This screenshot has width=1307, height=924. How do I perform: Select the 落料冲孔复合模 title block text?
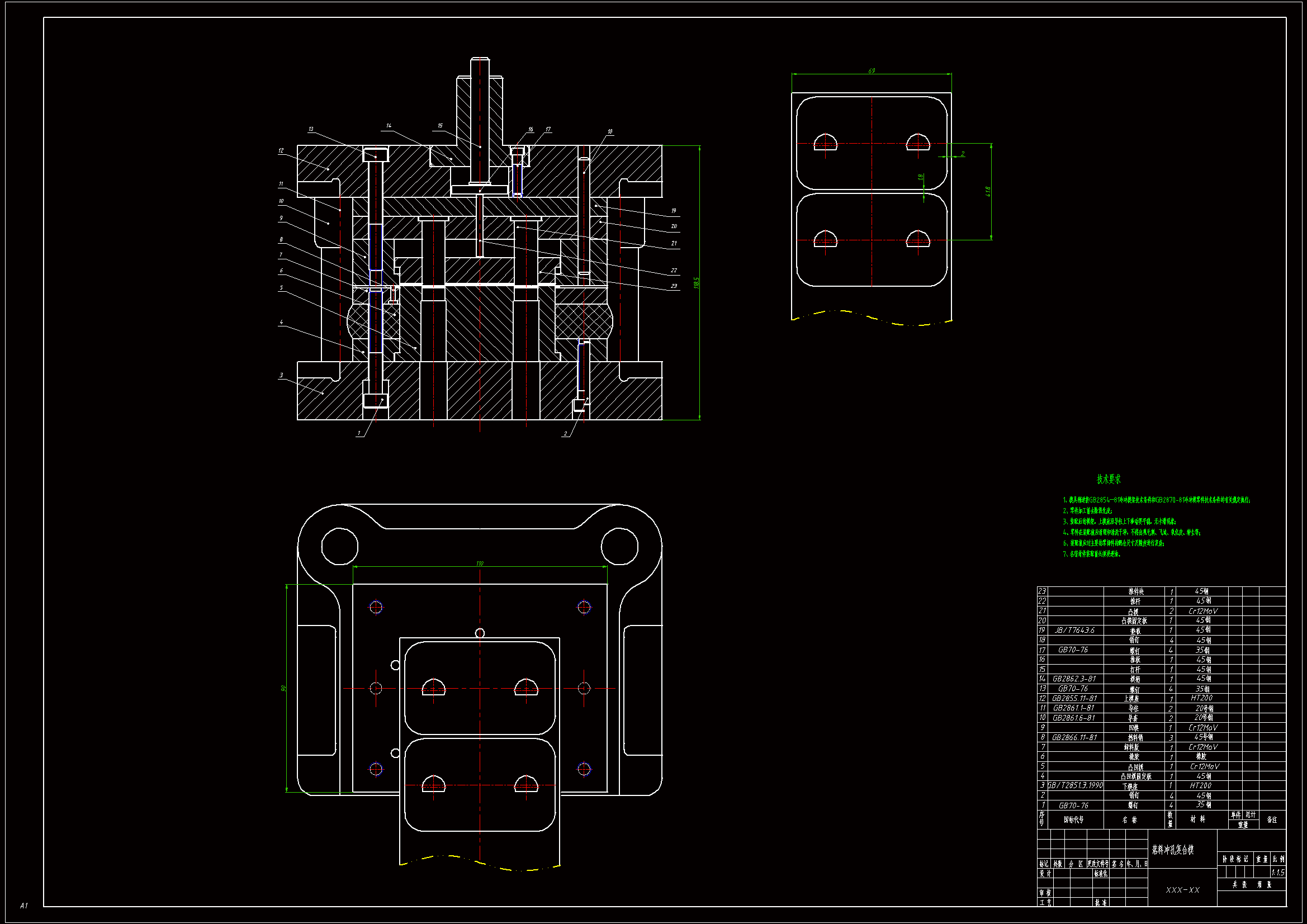click(x=1173, y=850)
